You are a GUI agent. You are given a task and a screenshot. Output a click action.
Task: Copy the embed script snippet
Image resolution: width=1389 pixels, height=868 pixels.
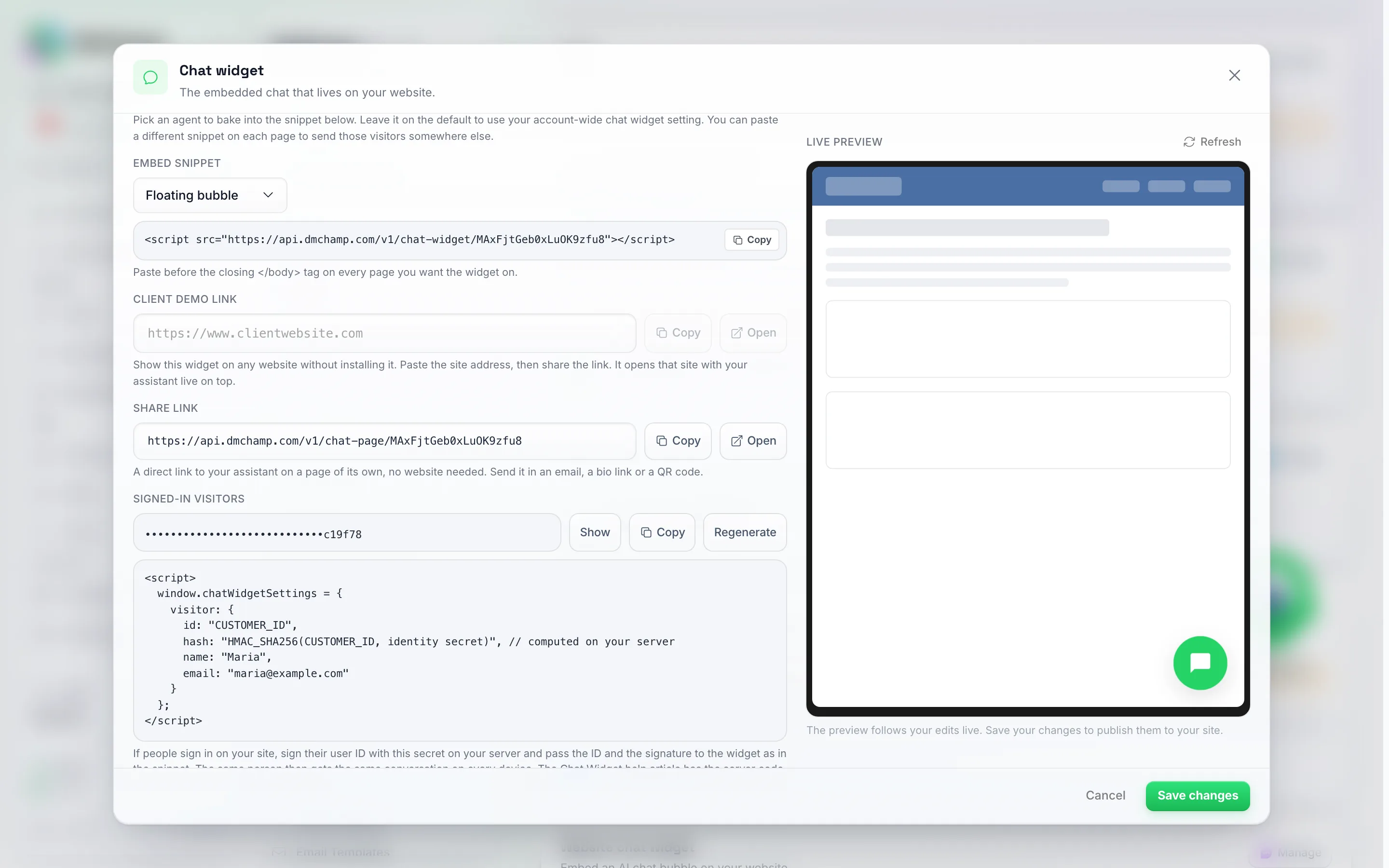point(751,240)
